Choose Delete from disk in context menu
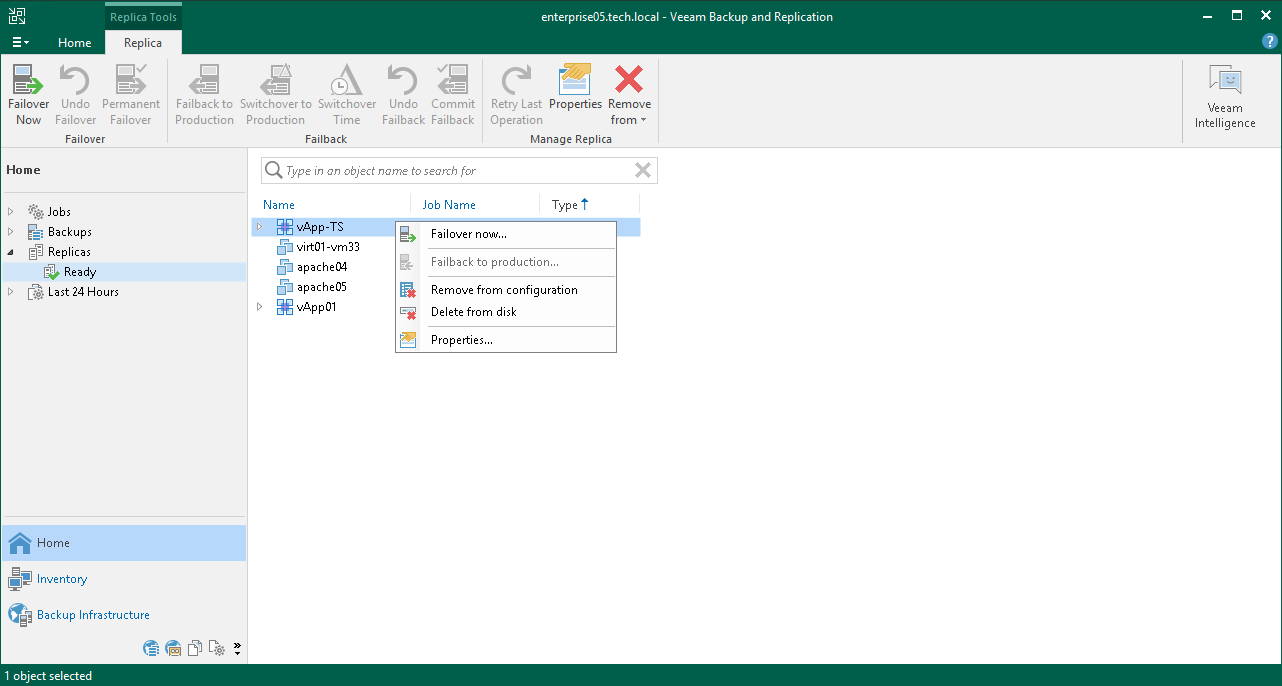The image size is (1282, 686). pyautogui.click(x=506, y=312)
